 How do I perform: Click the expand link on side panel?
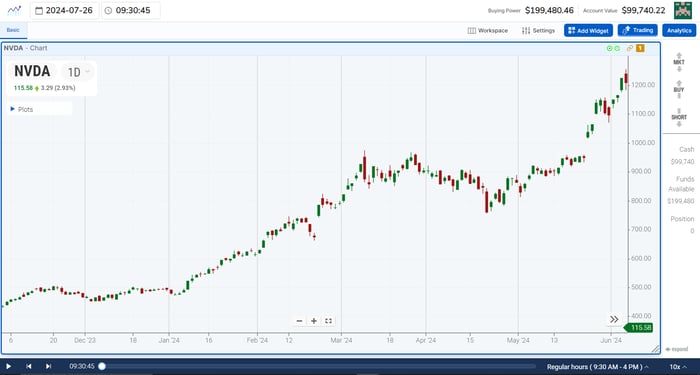coord(676,350)
